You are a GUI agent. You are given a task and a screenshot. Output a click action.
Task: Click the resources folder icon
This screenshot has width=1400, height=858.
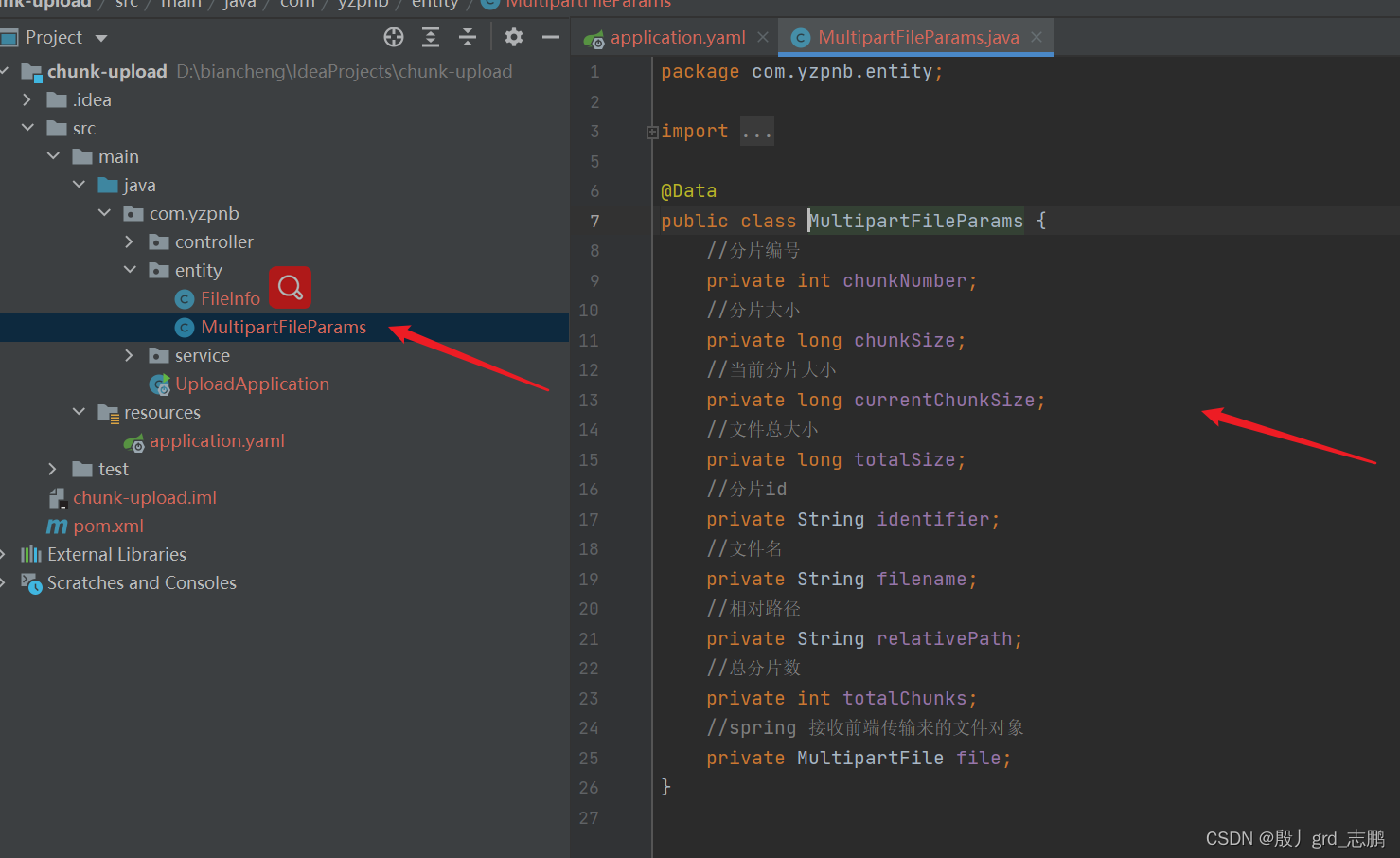coord(108,413)
